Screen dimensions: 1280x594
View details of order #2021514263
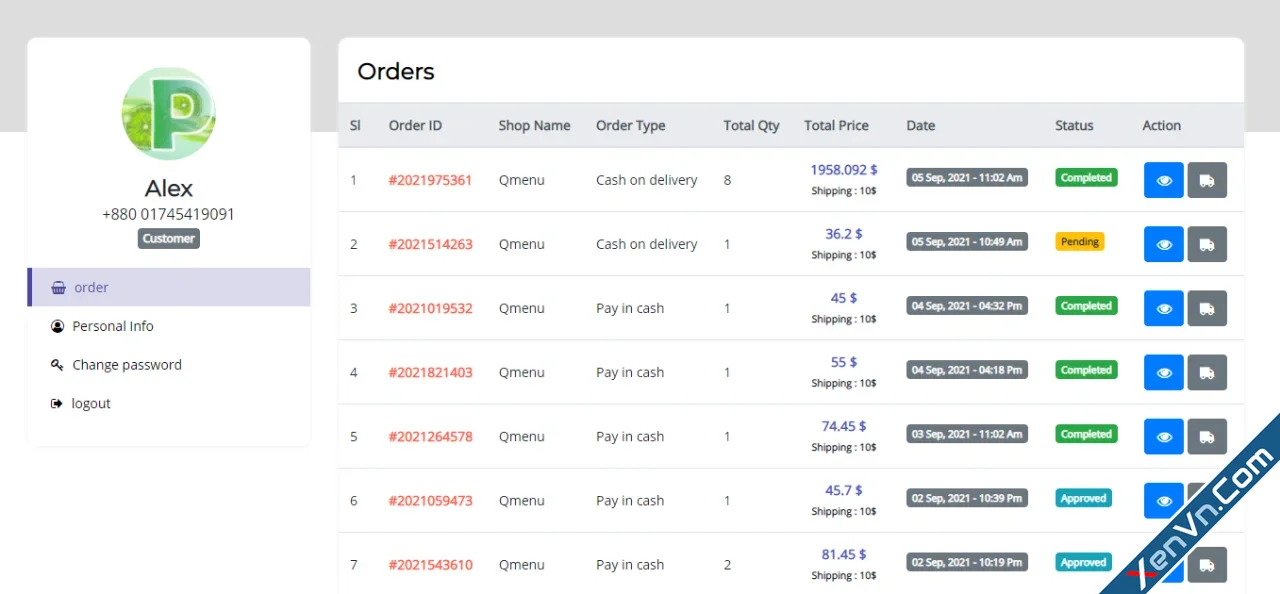tap(1164, 244)
